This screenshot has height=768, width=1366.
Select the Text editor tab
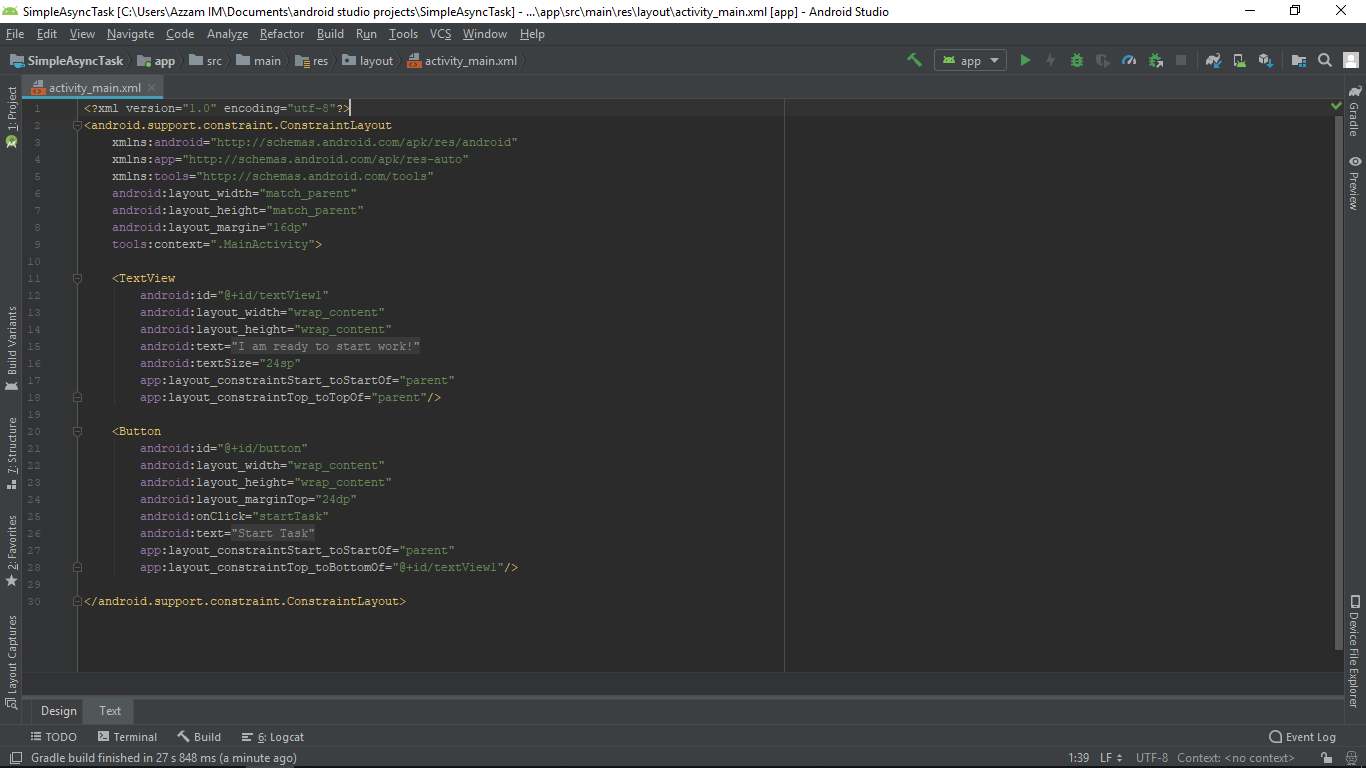tap(110, 711)
